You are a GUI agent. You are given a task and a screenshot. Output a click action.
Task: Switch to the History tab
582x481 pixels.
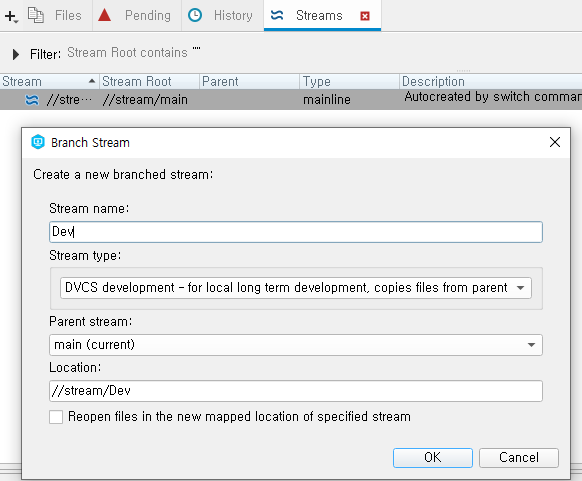[222, 16]
